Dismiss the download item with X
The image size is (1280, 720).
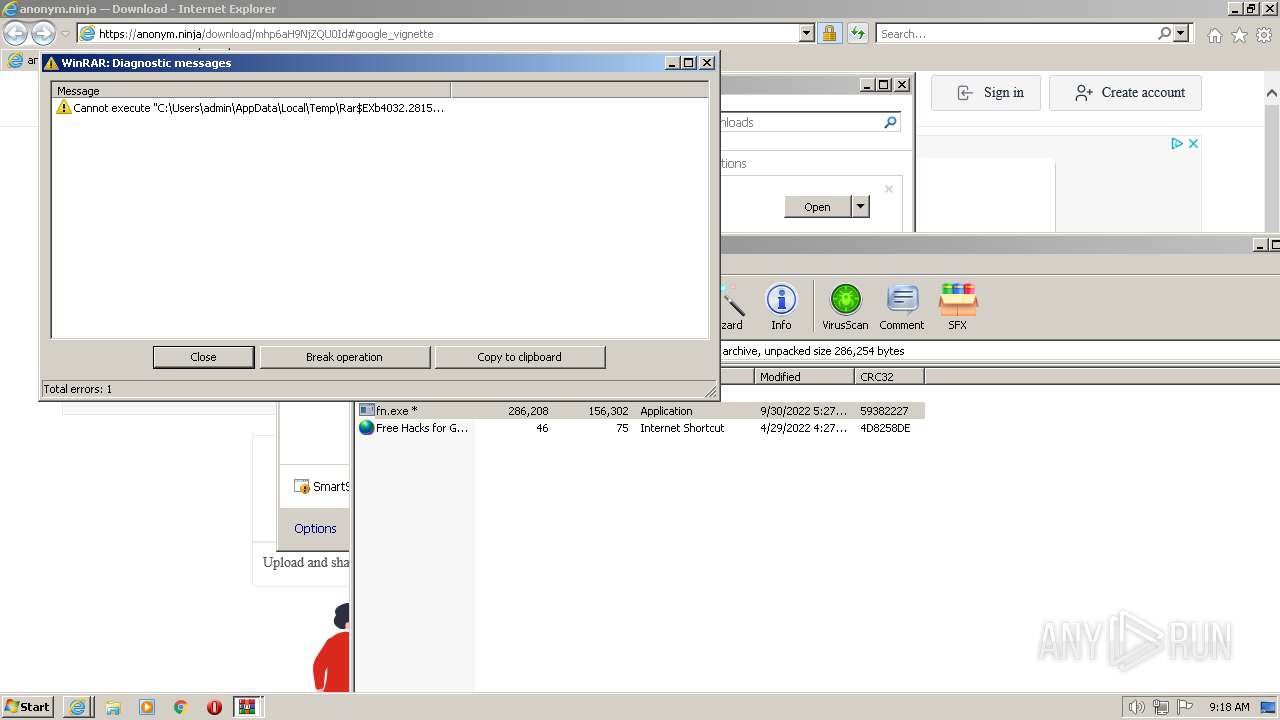888,189
